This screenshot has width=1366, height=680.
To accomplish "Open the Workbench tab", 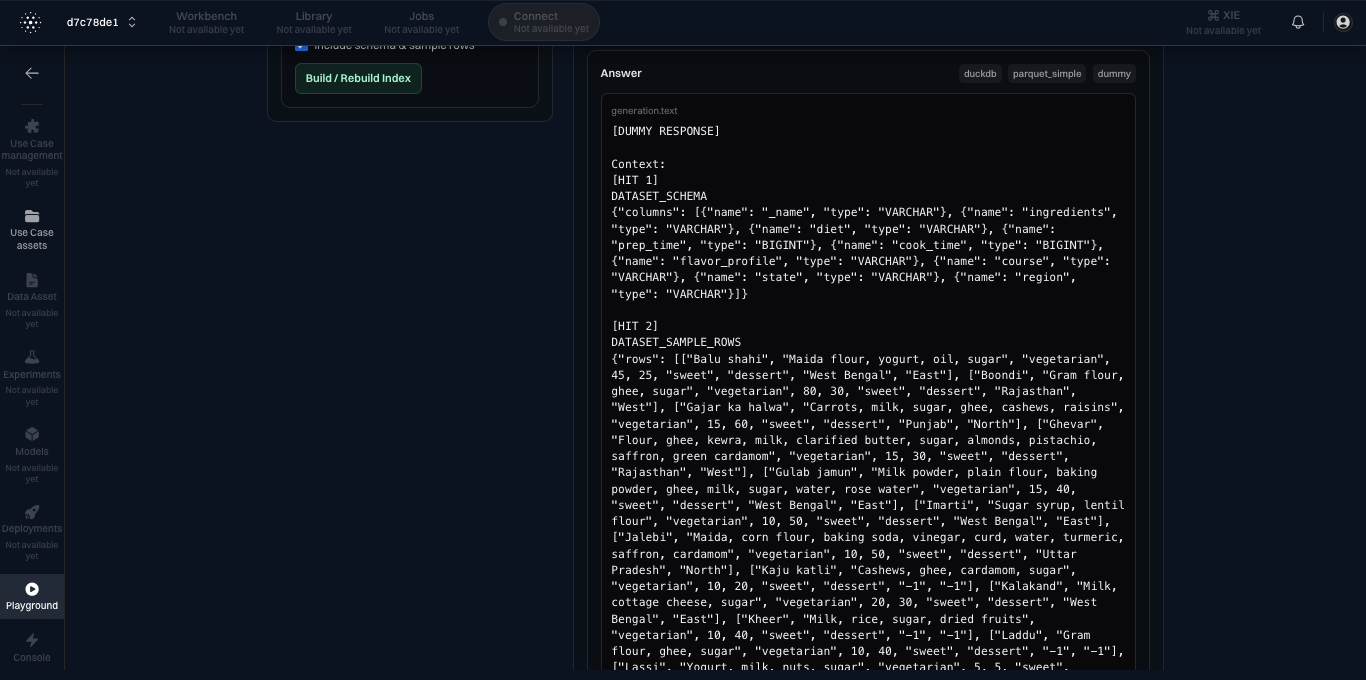I will [x=206, y=22].
